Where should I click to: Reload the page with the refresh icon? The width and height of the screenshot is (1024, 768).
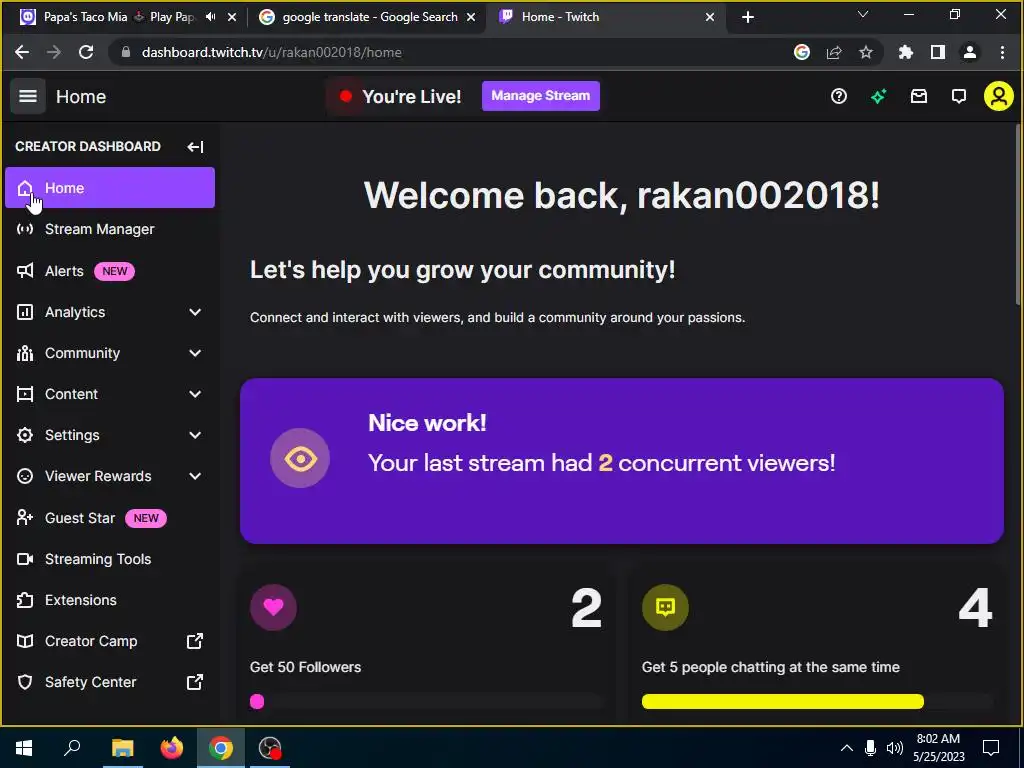(86, 52)
